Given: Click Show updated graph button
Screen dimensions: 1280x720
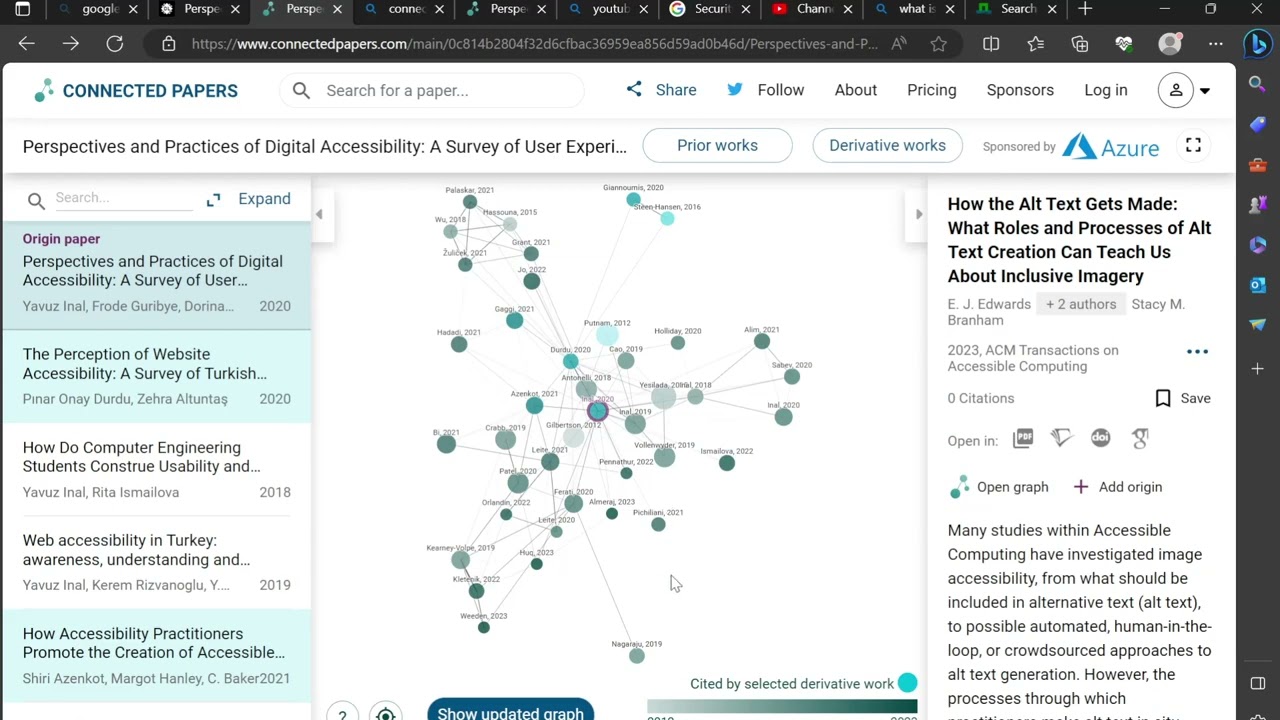Looking at the screenshot, I should pyautogui.click(x=510, y=711).
